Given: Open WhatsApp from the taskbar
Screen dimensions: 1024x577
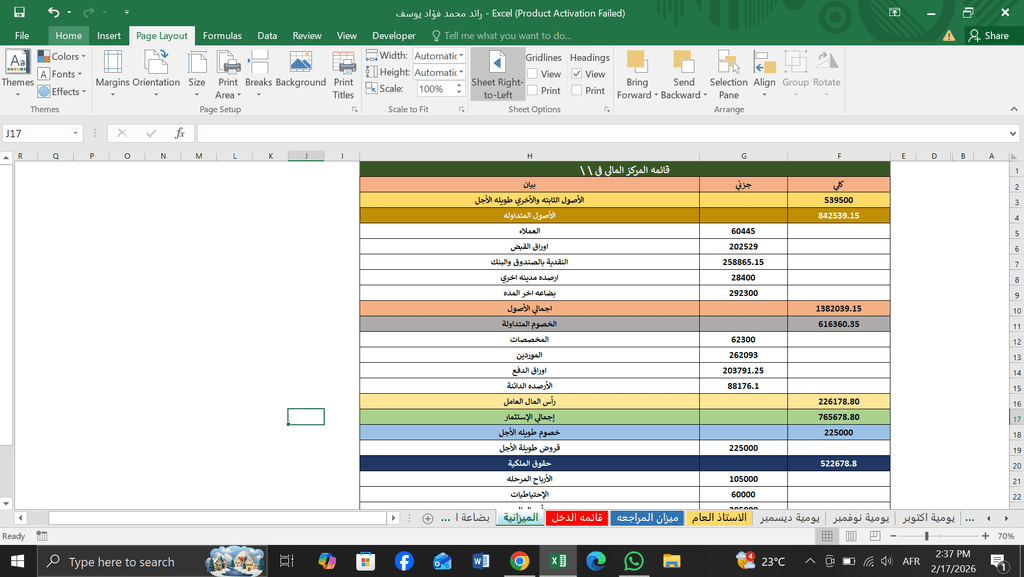Looking at the screenshot, I should point(633,561).
